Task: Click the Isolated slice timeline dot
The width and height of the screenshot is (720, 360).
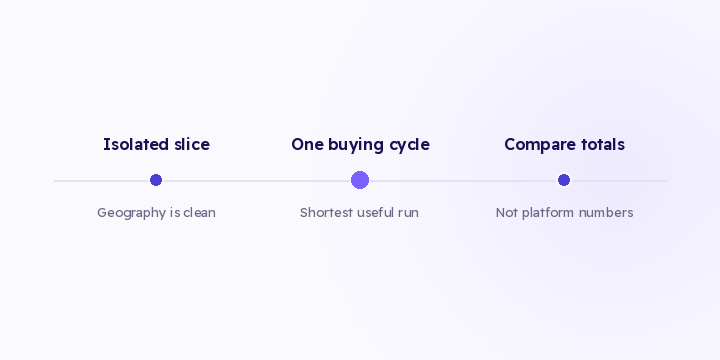Action: click(x=156, y=180)
